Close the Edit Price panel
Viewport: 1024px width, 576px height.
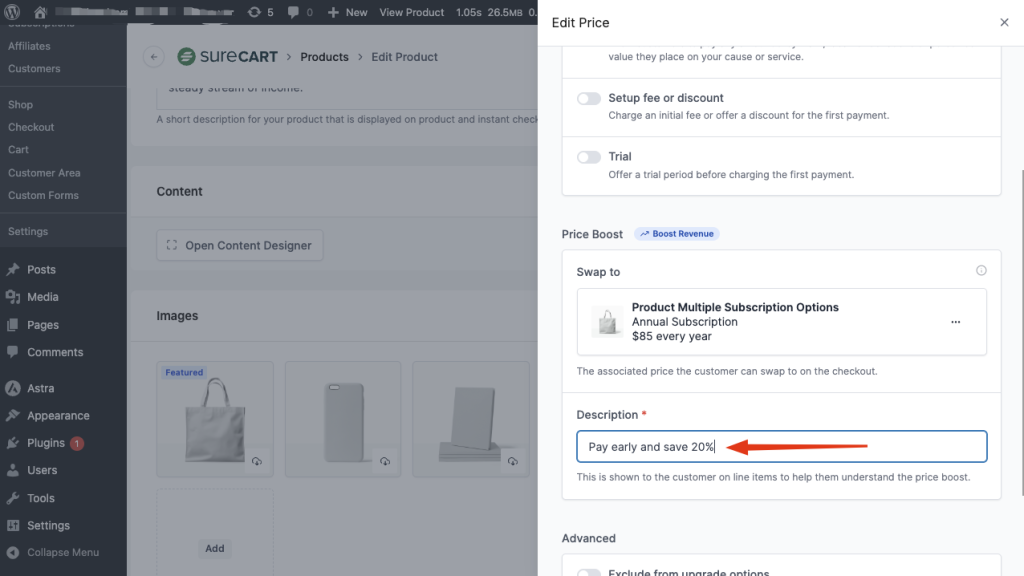(1004, 22)
